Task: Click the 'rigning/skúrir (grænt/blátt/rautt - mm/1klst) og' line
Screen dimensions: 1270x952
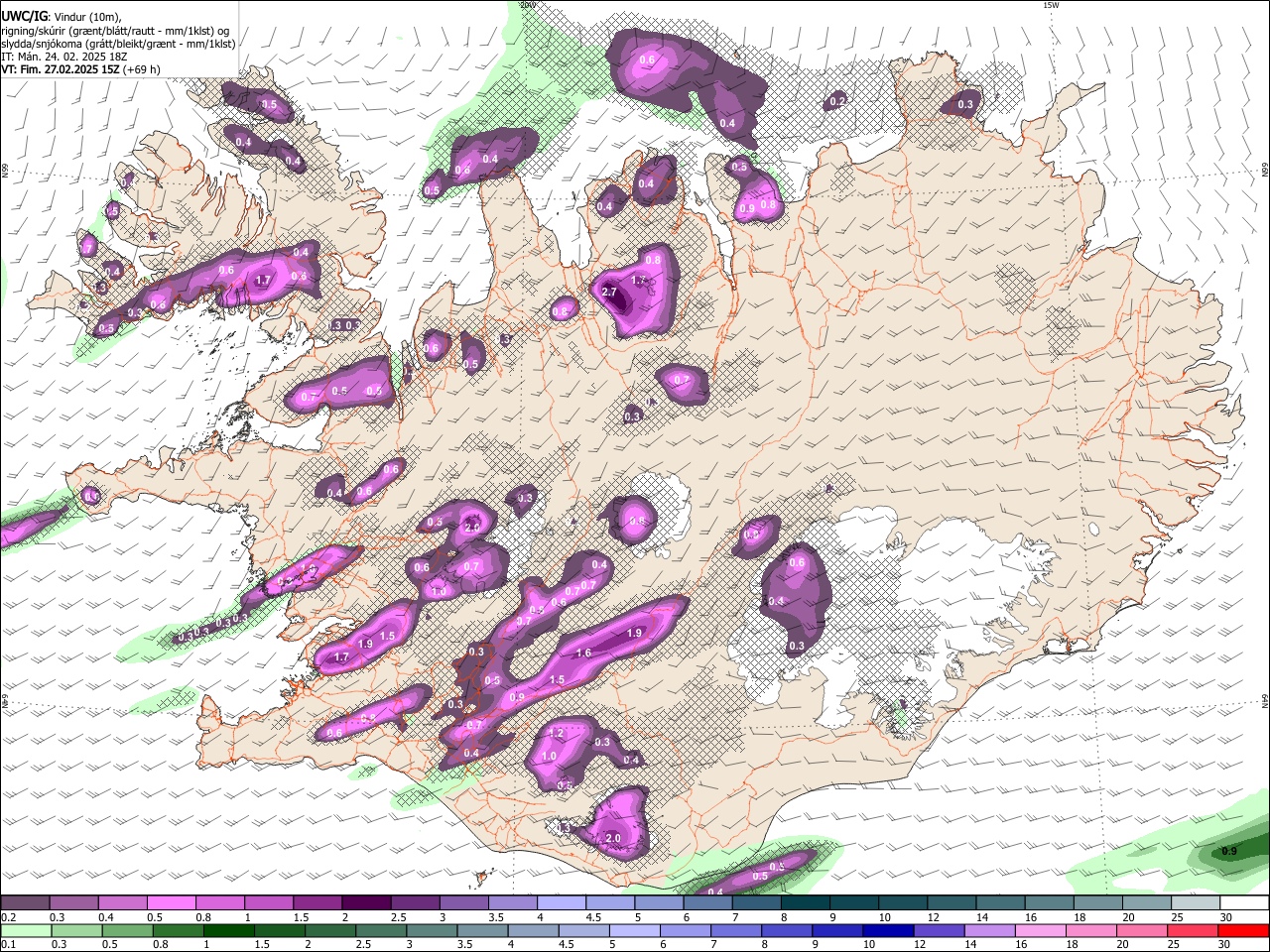Action: point(115,31)
